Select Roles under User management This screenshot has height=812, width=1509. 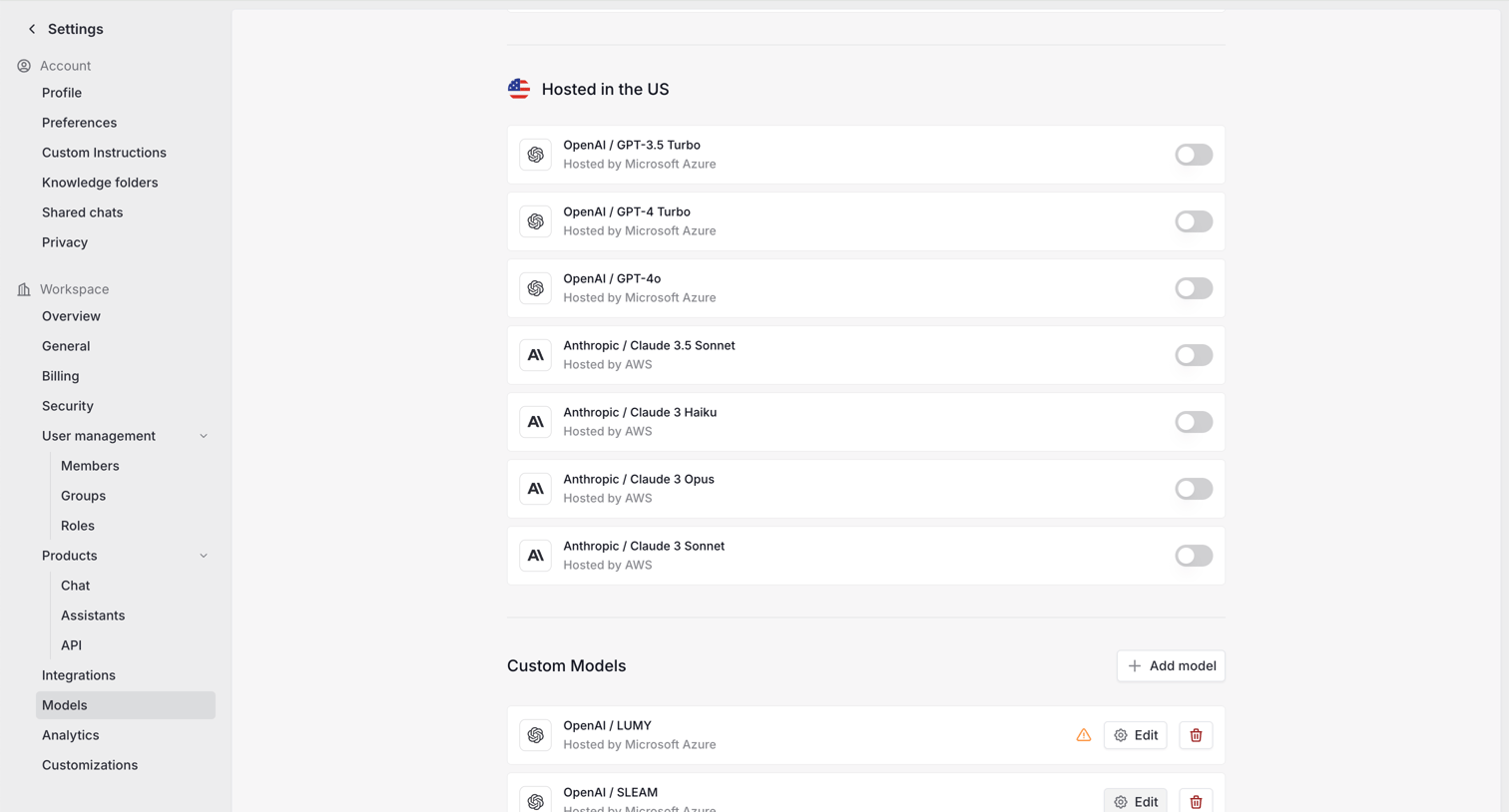78,526
